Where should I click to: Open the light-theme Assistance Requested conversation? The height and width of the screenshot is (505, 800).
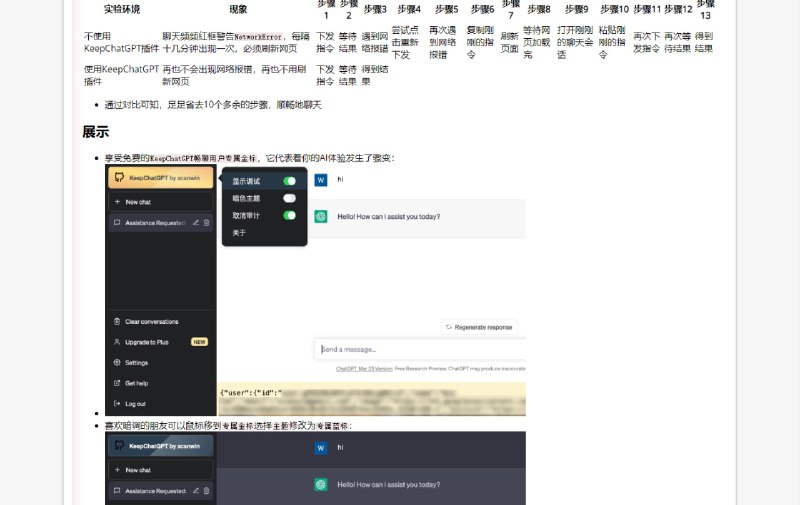161,223
